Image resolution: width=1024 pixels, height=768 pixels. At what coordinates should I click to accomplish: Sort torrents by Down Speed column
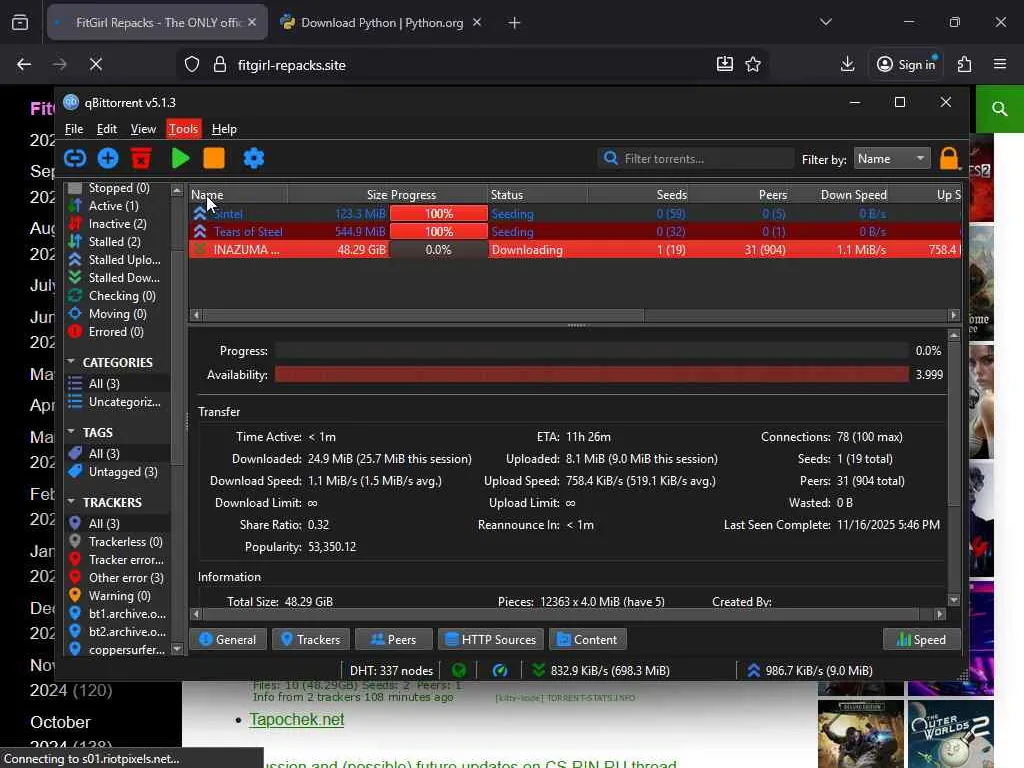pos(839,195)
